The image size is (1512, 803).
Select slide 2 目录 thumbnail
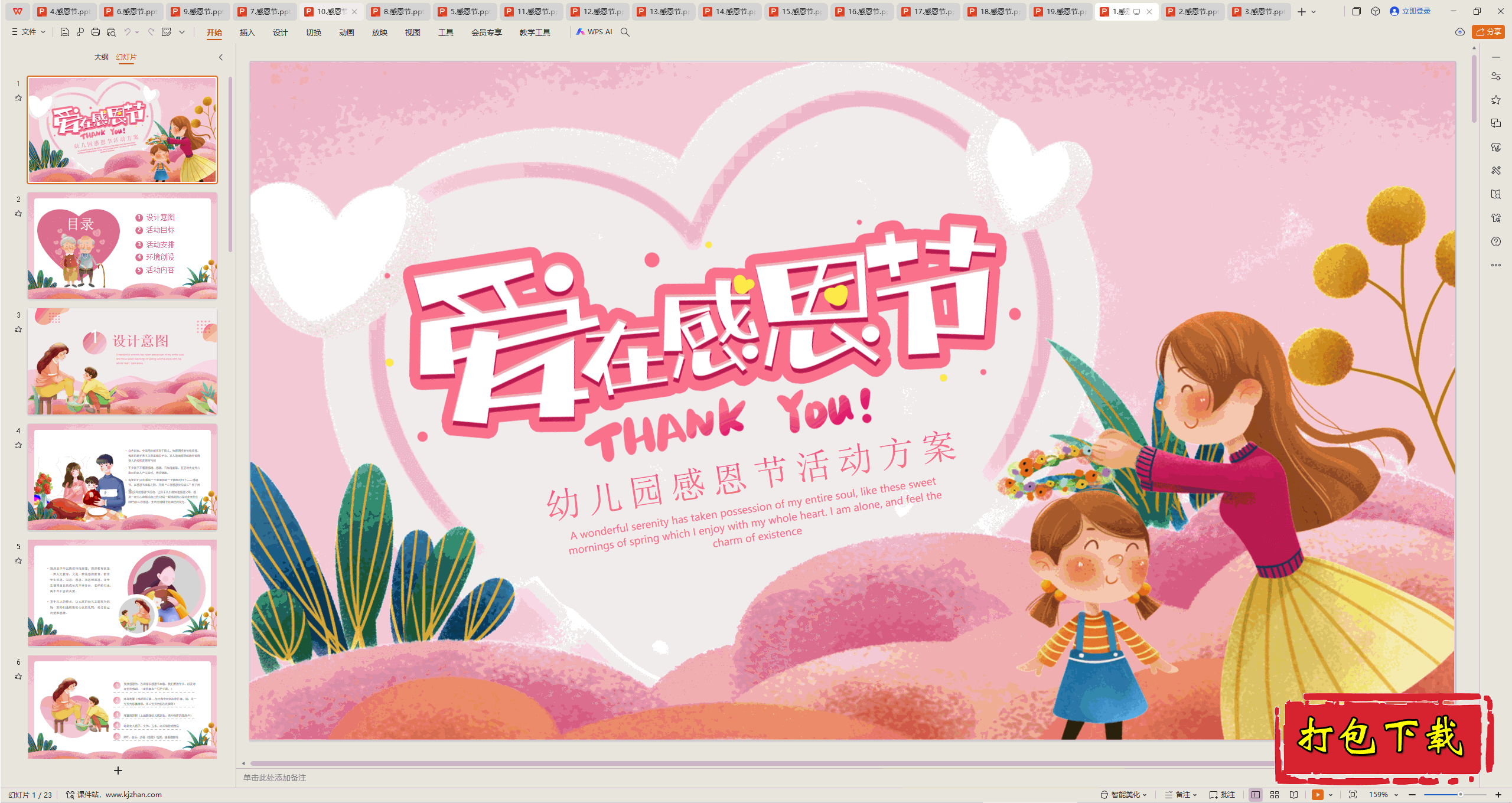click(122, 246)
